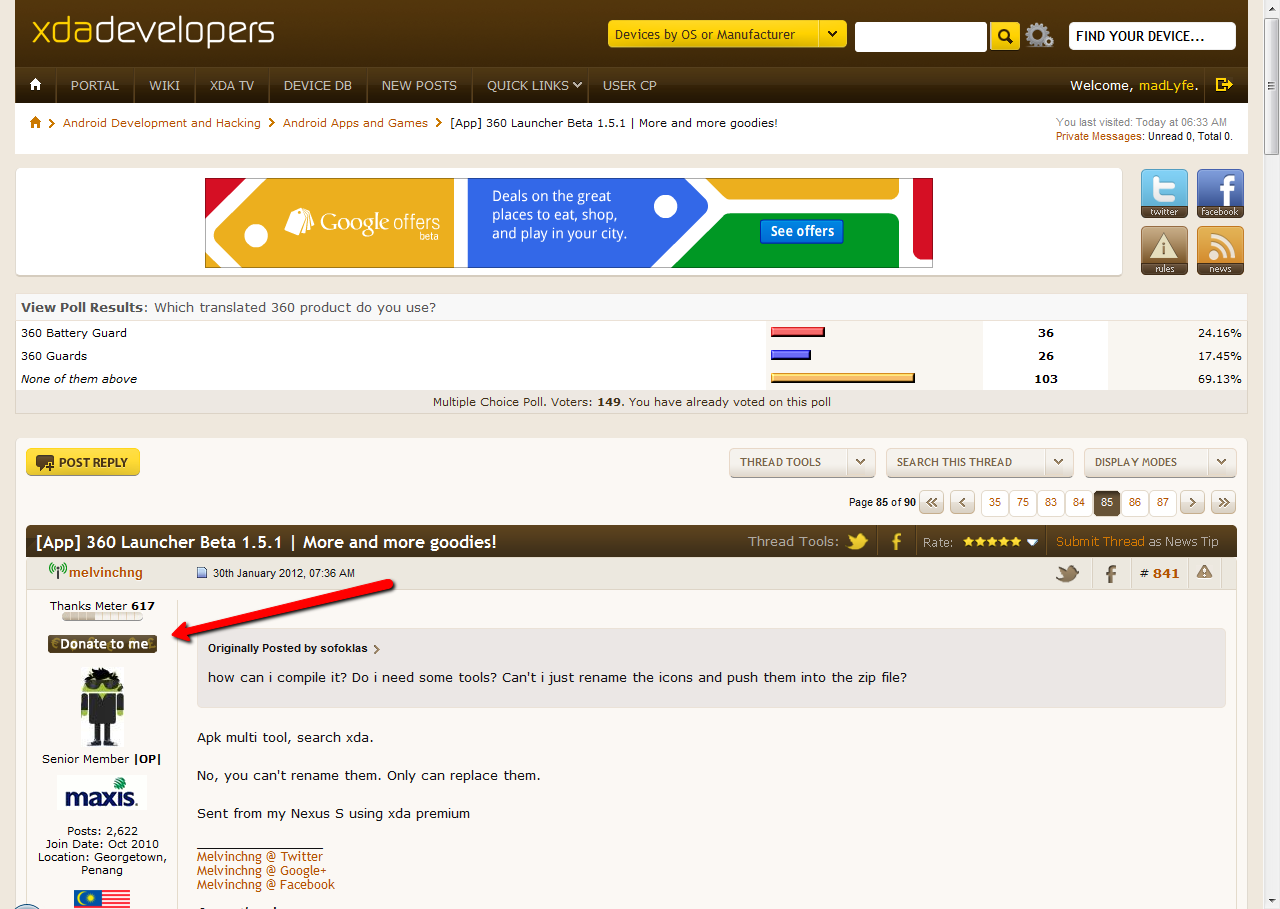Image resolution: width=1280 pixels, height=909 pixels.
Task: Share thread via Thread Tools Twitter icon
Action: pyautogui.click(x=857, y=542)
